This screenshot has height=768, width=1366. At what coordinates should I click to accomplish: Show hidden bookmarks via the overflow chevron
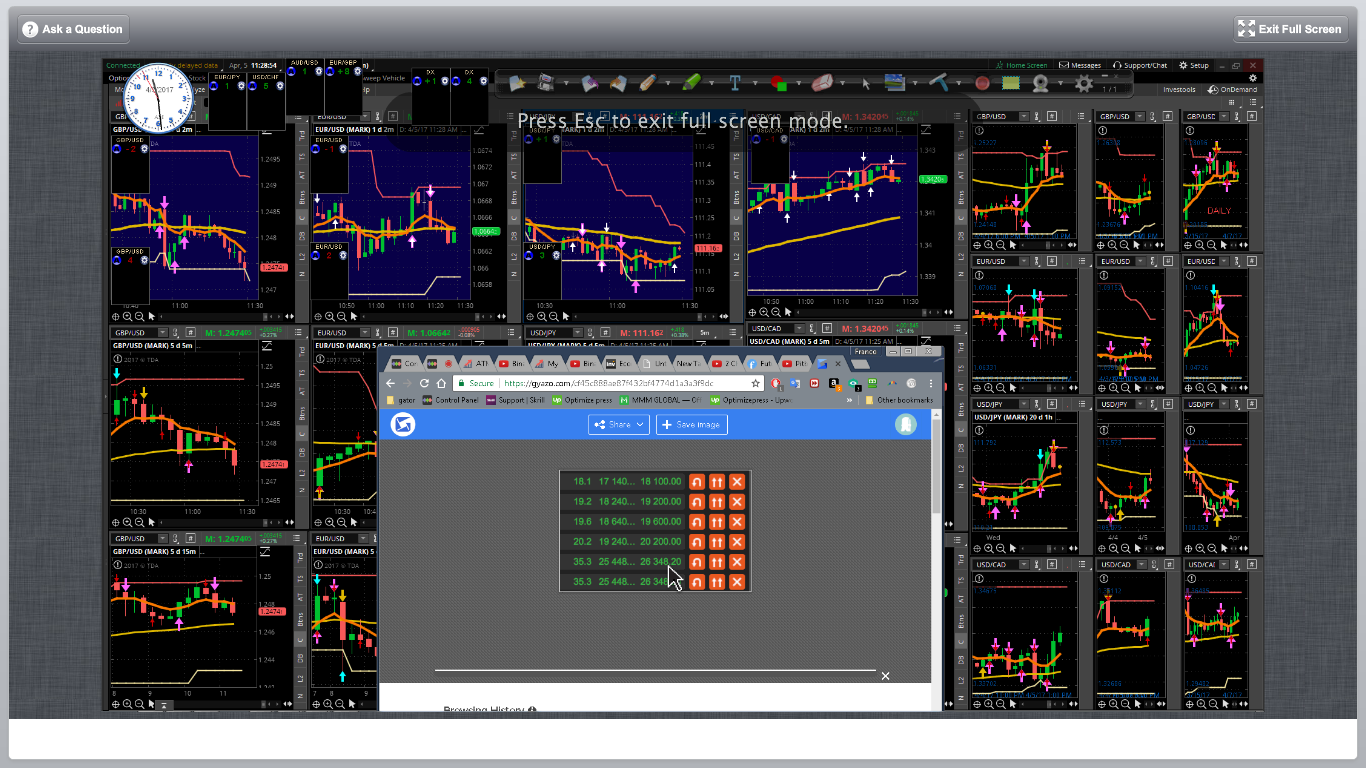[x=849, y=400]
